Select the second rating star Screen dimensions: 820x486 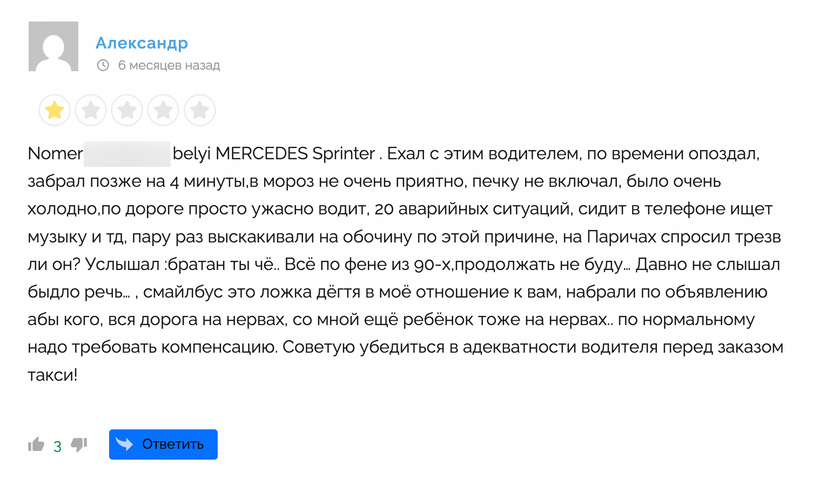(x=91, y=110)
